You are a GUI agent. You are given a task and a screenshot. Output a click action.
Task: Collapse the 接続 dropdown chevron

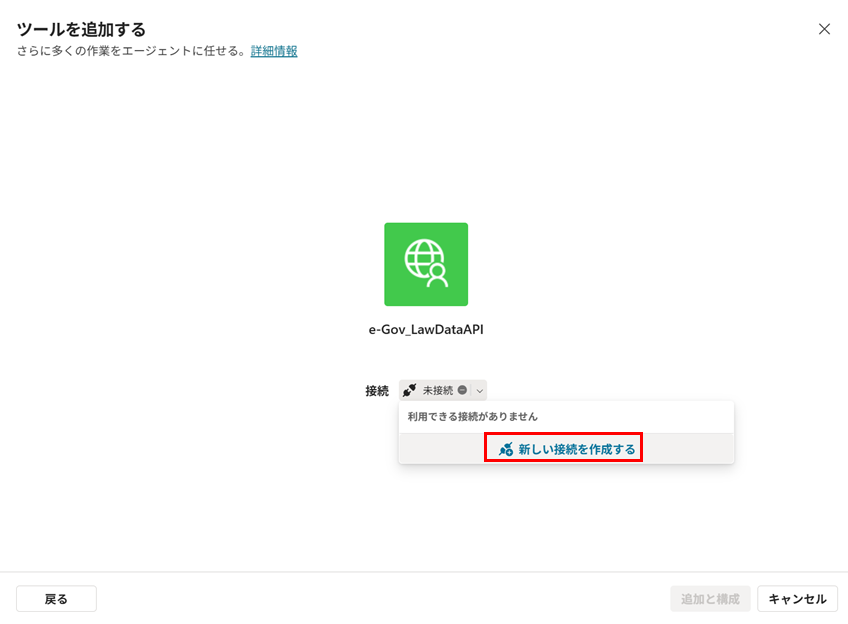[x=480, y=390]
